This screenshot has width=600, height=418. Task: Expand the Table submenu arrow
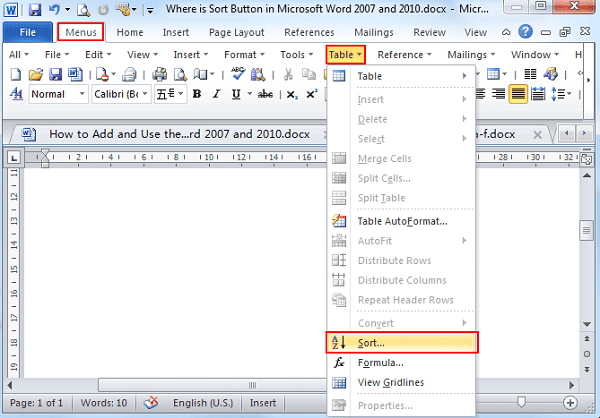(x=464, y=76)
